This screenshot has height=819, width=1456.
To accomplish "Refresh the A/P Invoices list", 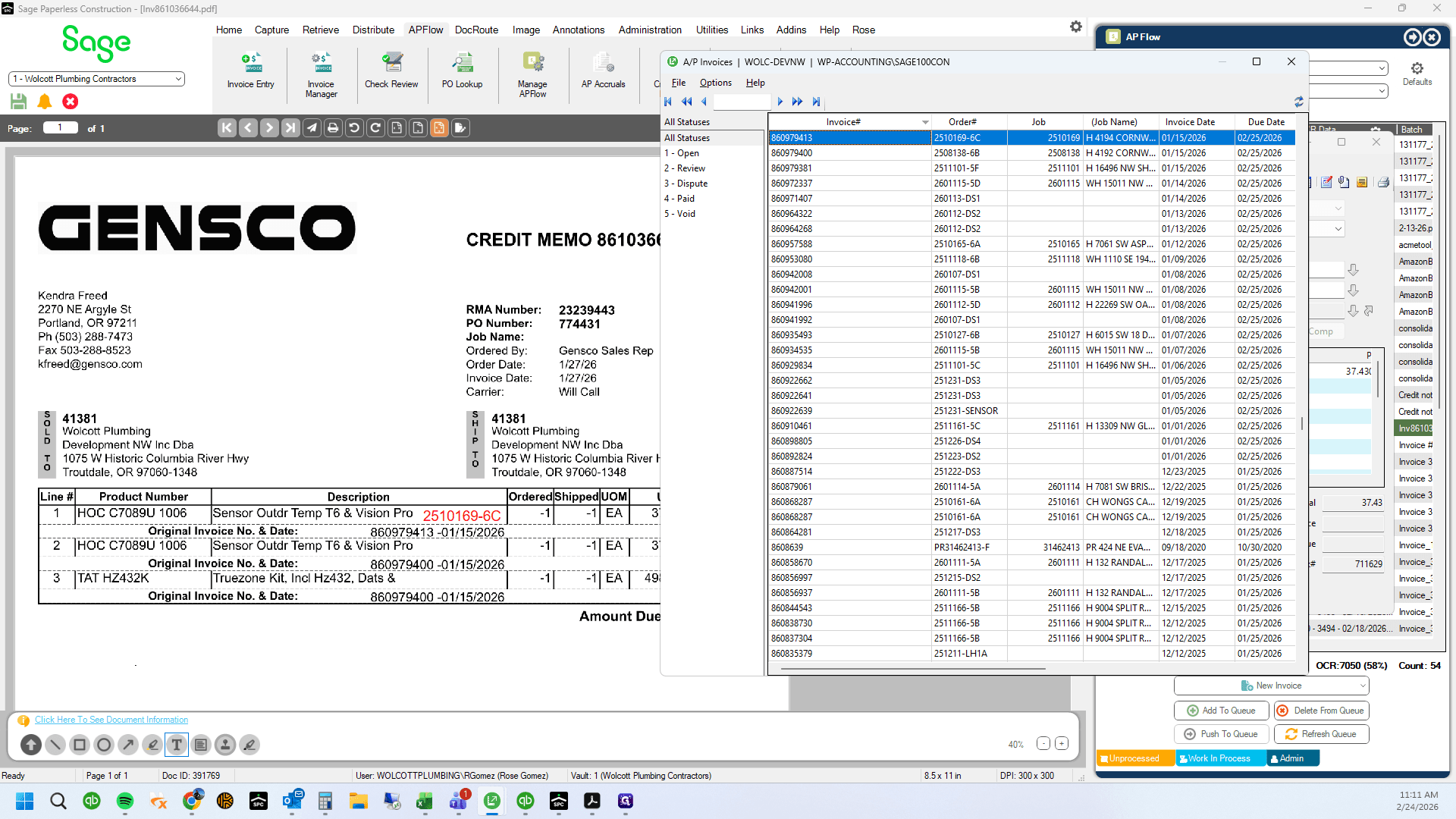I will 1298,102.
